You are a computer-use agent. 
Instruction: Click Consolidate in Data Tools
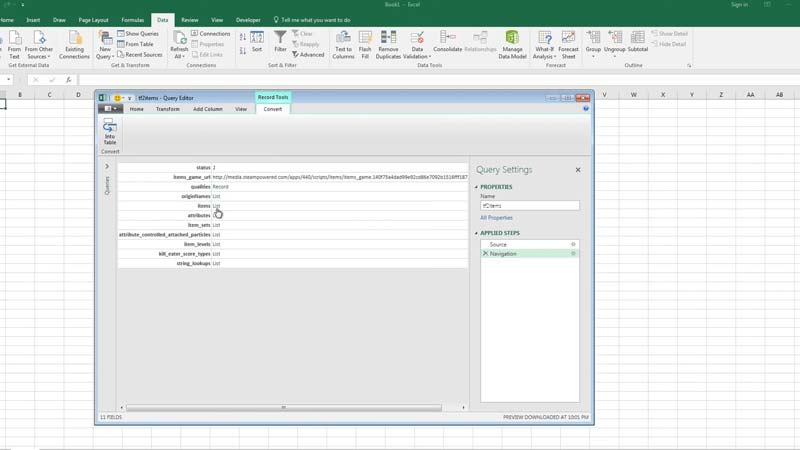click(447, 41)
